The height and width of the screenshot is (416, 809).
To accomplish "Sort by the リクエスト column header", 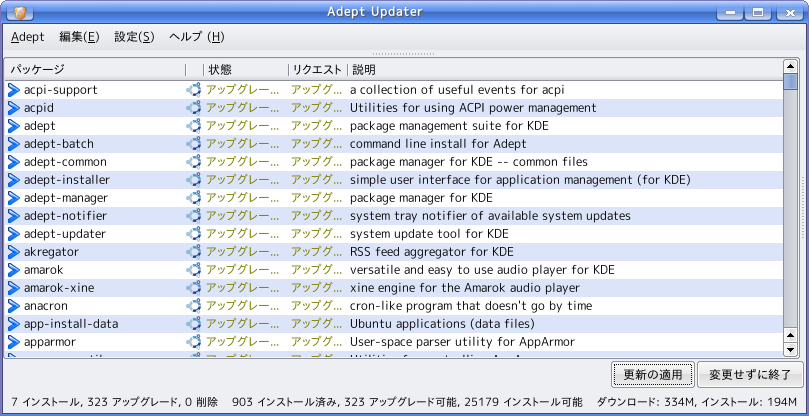I will (x=318, y=69).
